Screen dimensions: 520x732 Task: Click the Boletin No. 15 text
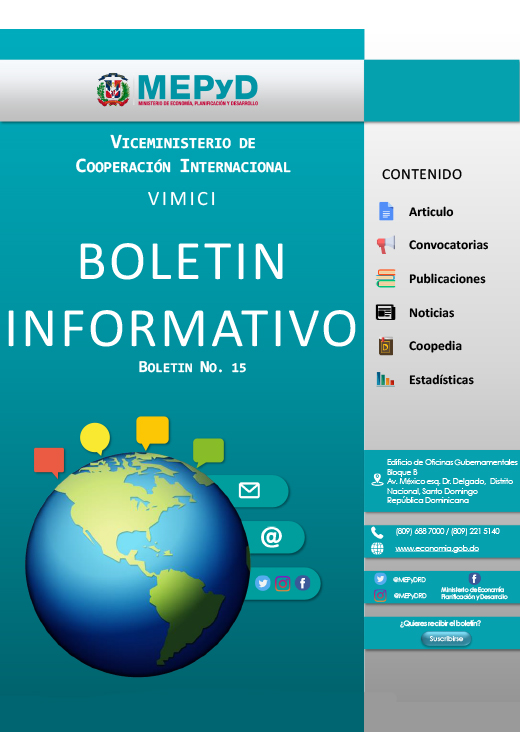tap(192, 367)
